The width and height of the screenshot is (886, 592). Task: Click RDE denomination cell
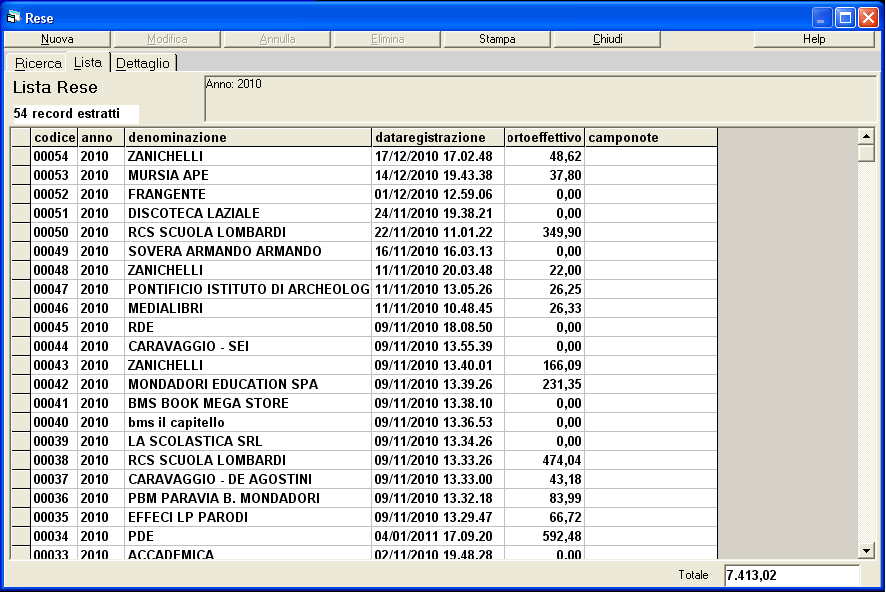click(x=248, y=327)
